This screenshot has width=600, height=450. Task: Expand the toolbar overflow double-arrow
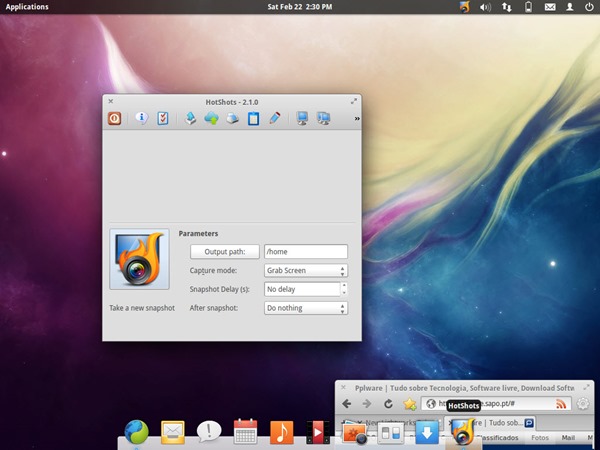tap(357, 119)
